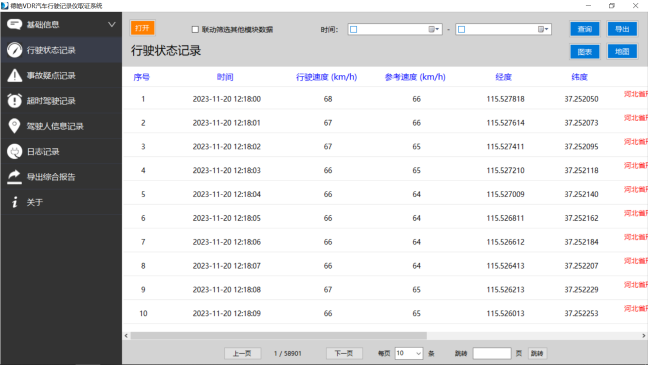Click the 事故疑点记录 warning triangle icon
The image size is (648, 365).
pos(14,75)
